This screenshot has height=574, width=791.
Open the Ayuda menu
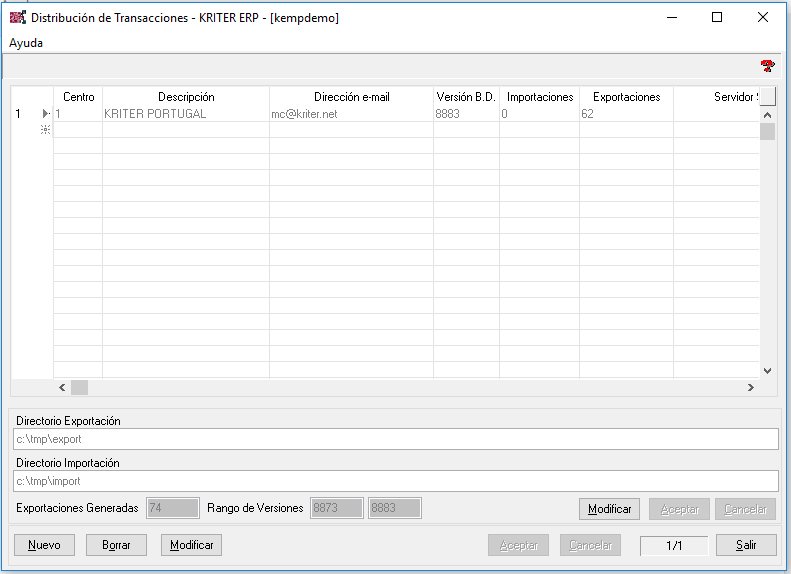(26, 43)
